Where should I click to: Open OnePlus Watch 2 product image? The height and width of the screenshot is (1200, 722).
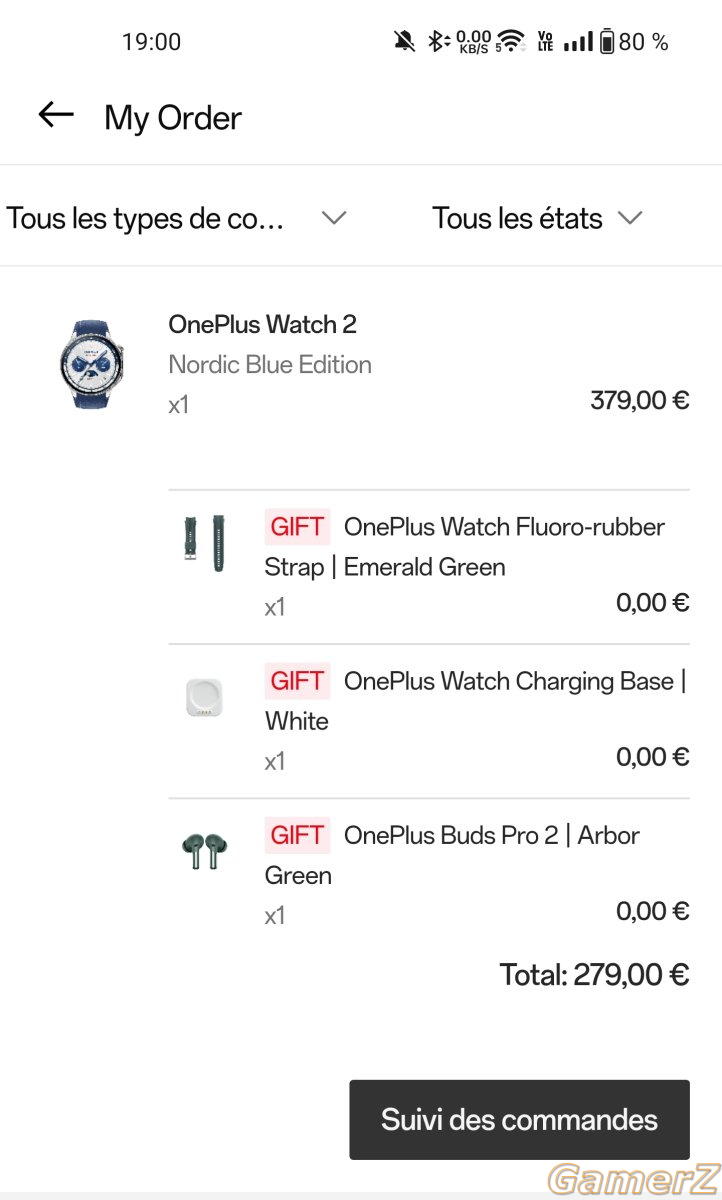pyautogui.click(x=92, y=364)
